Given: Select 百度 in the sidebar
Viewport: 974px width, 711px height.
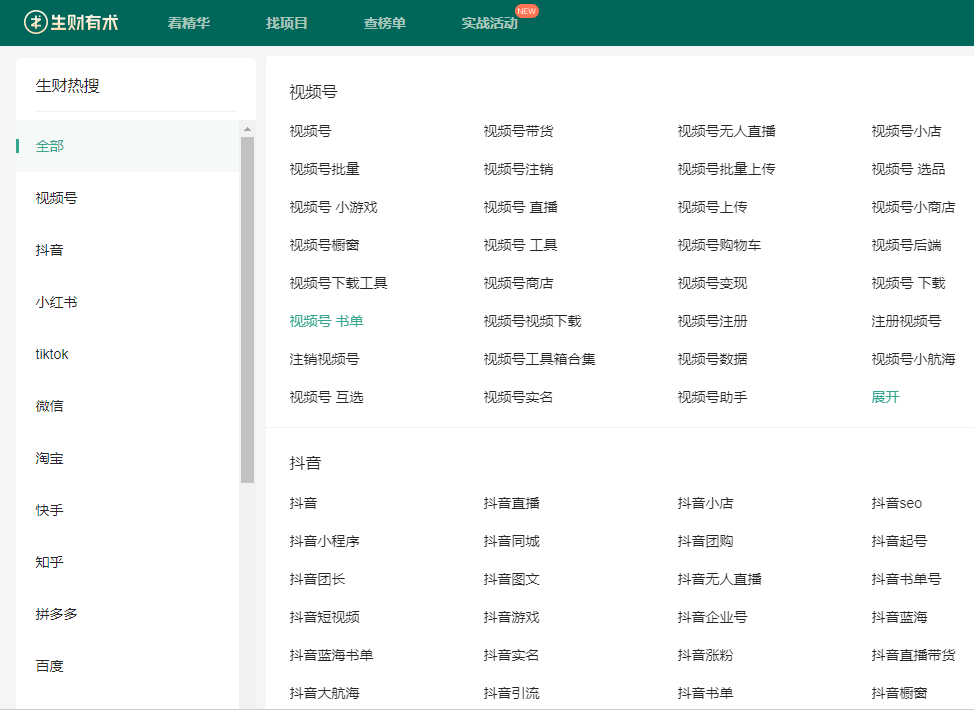Looking at the screenshot, I should [x=50, y=666].
